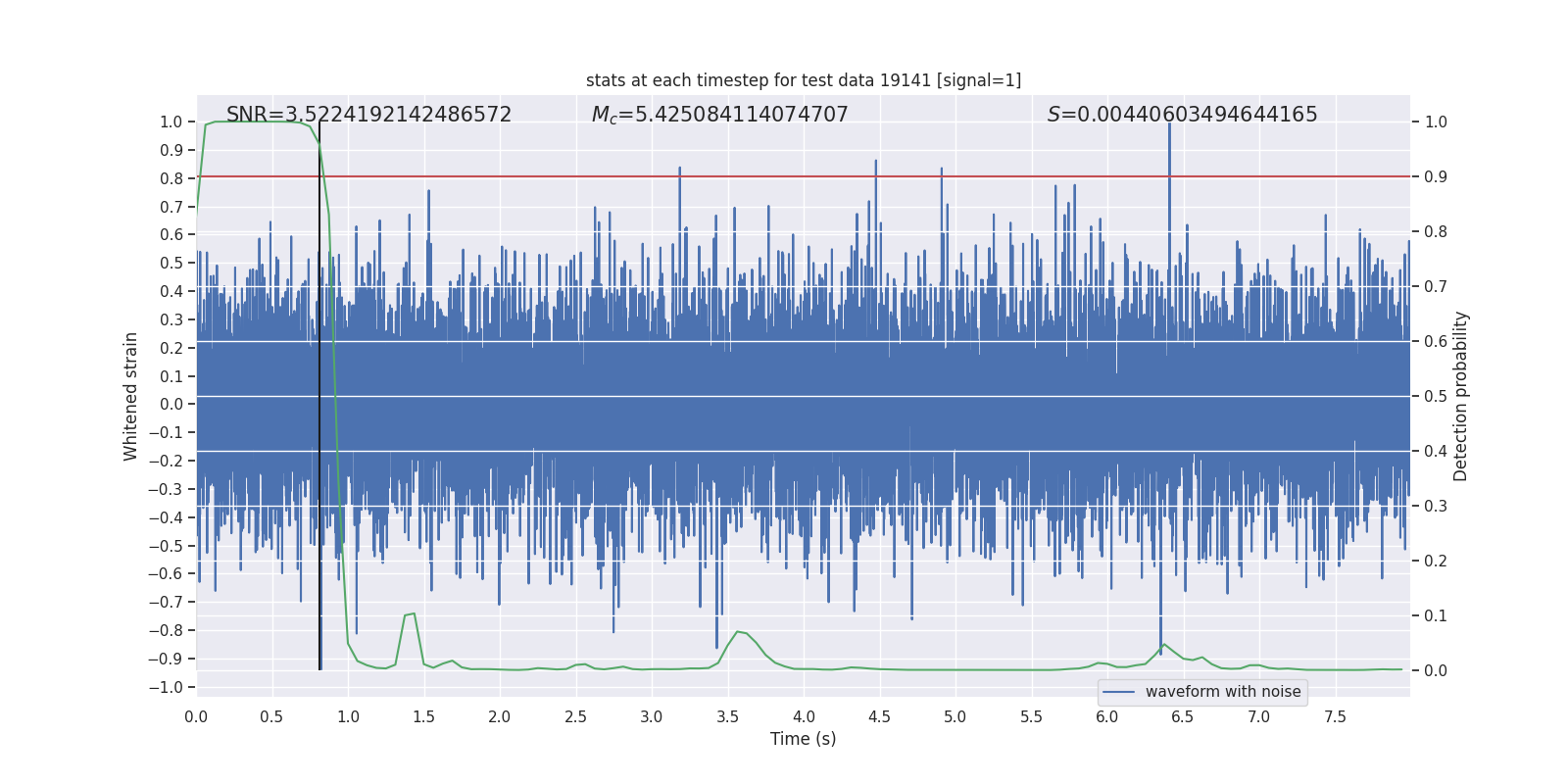Click the −0.1 tick on the Whitened strain axis
Viewport: 1568px width, 784px height.
(166, 432)
